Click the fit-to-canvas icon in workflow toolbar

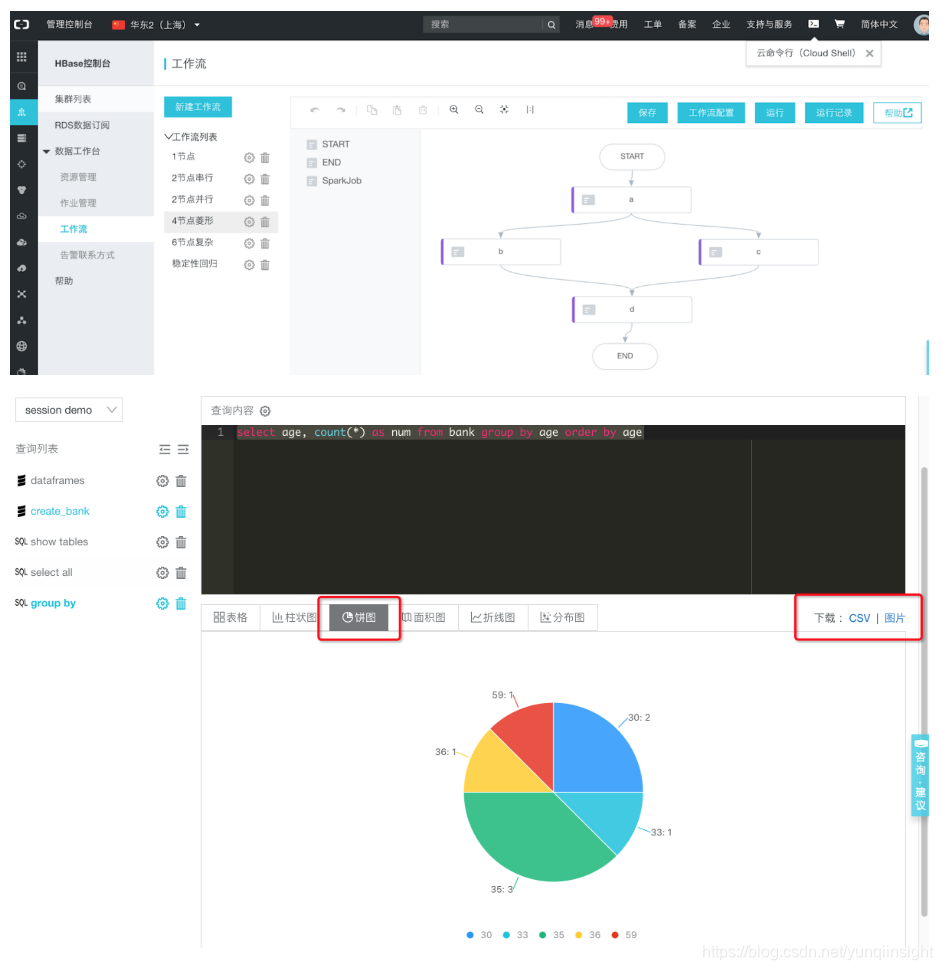[x=504, y=109]
